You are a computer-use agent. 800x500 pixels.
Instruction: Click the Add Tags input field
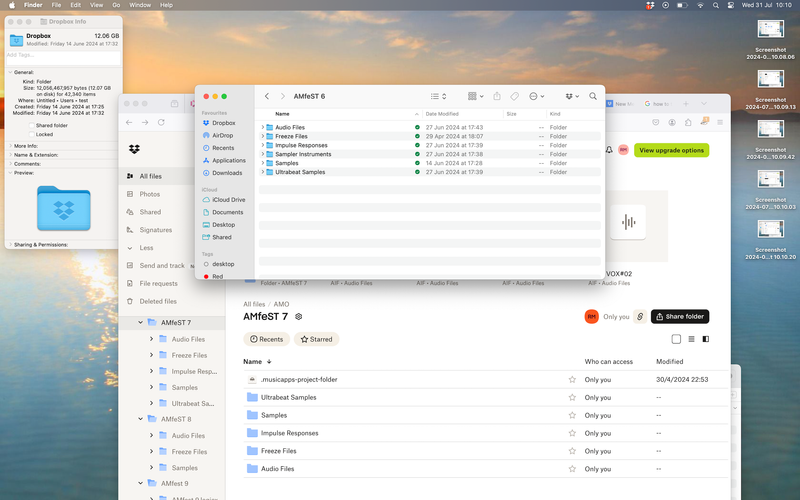click(60, 55)
